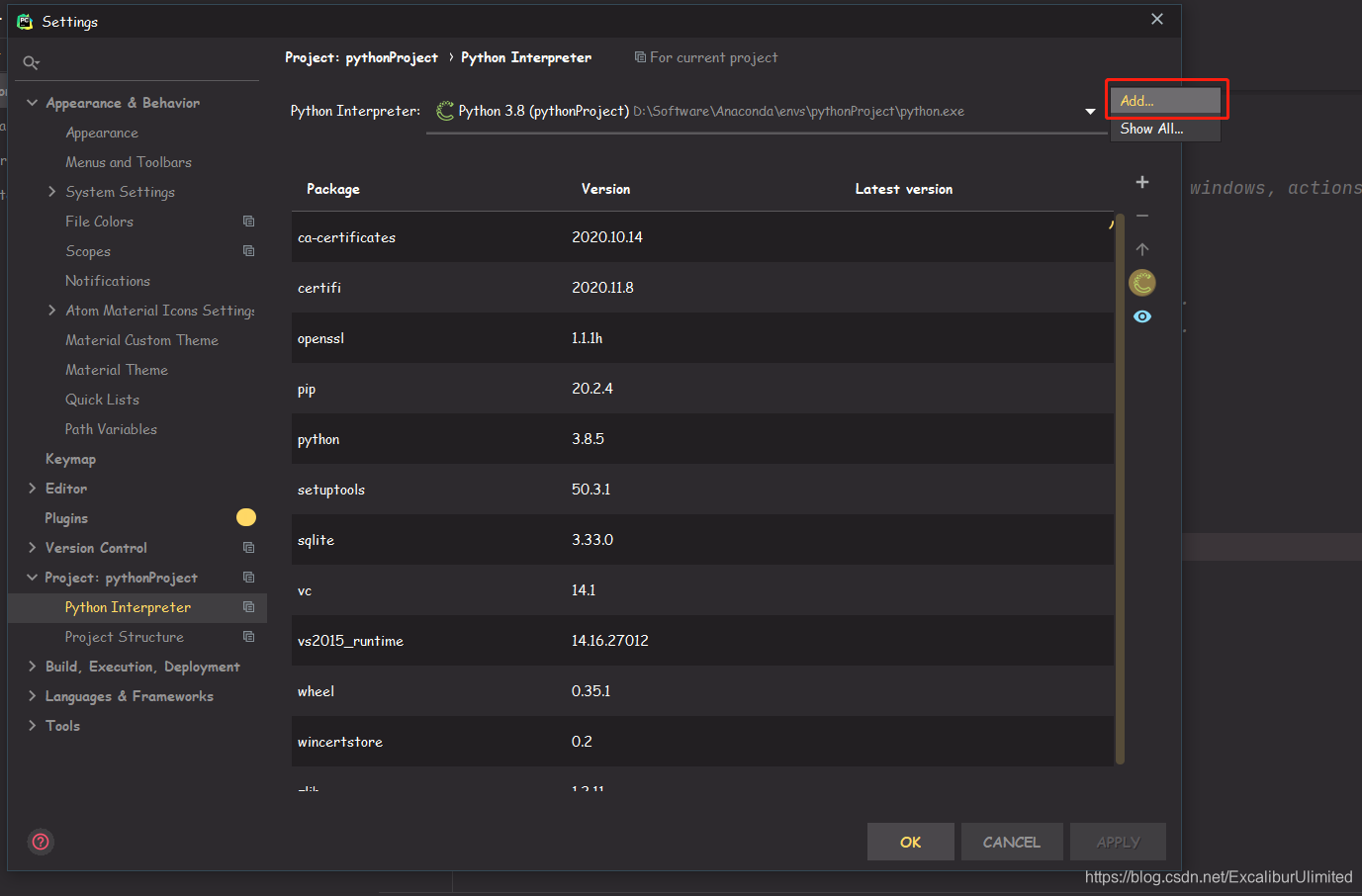Expand System Settings node
Screen dimensions: 1362x896
tap(51, 192)
